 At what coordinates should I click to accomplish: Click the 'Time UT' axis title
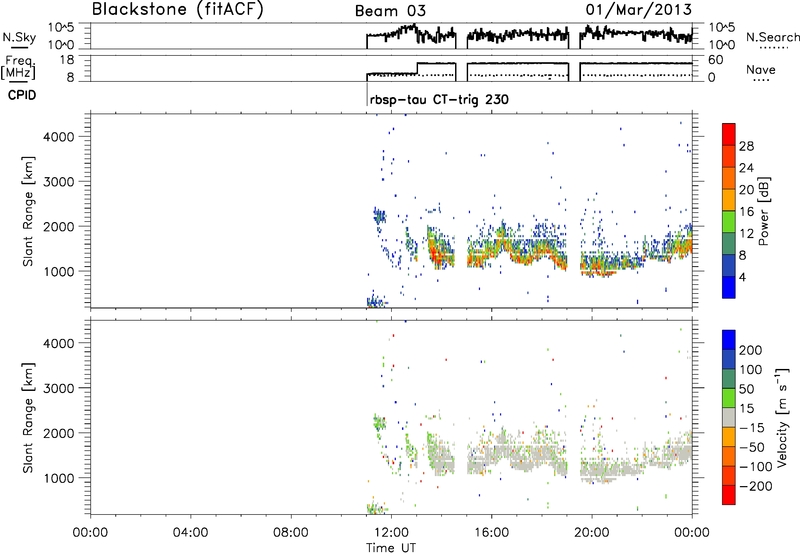[391, 548]
